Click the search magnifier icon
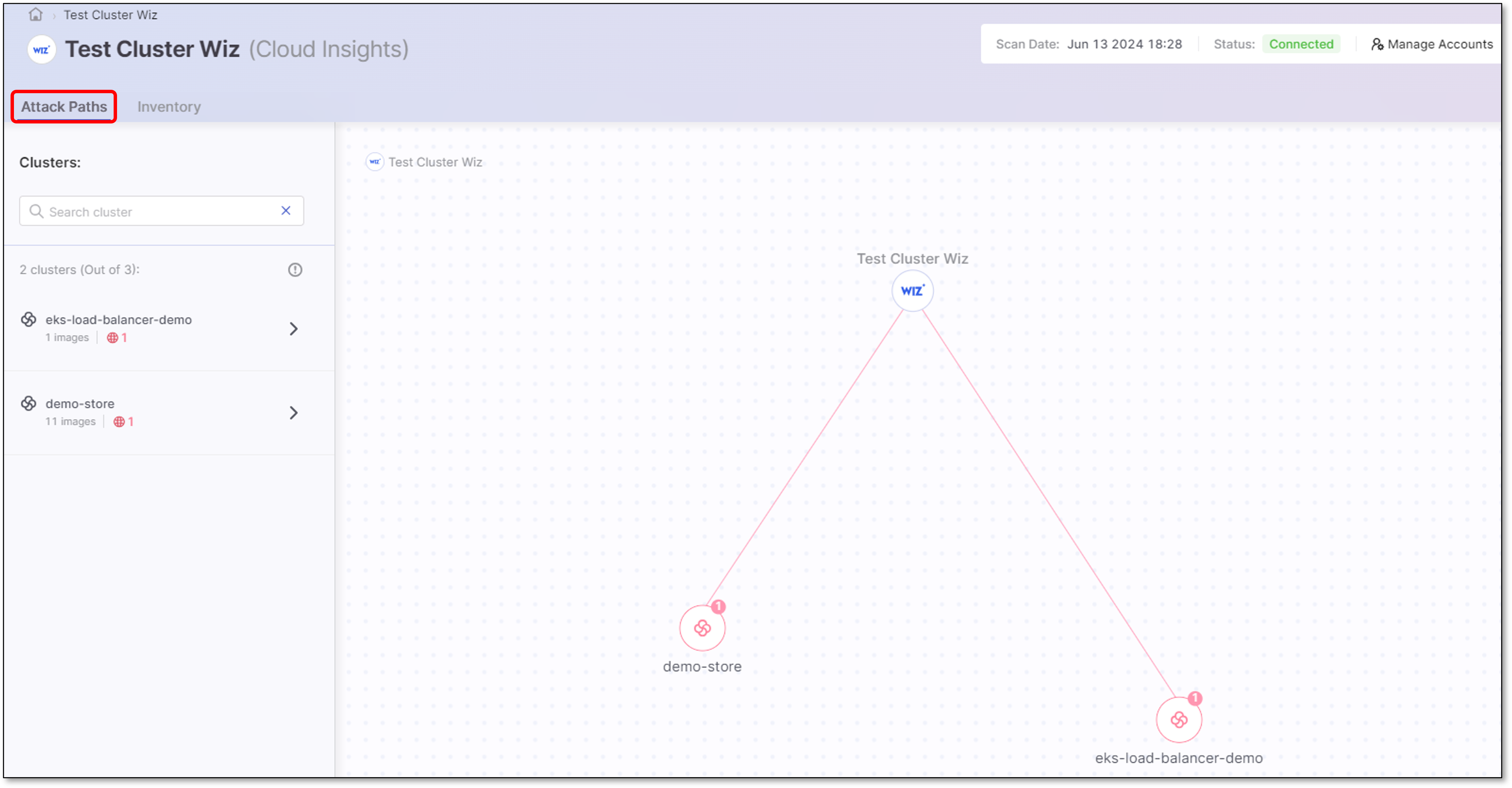Image resolution: width=1512 pixels, height=788 pixels. click(36, 211)
